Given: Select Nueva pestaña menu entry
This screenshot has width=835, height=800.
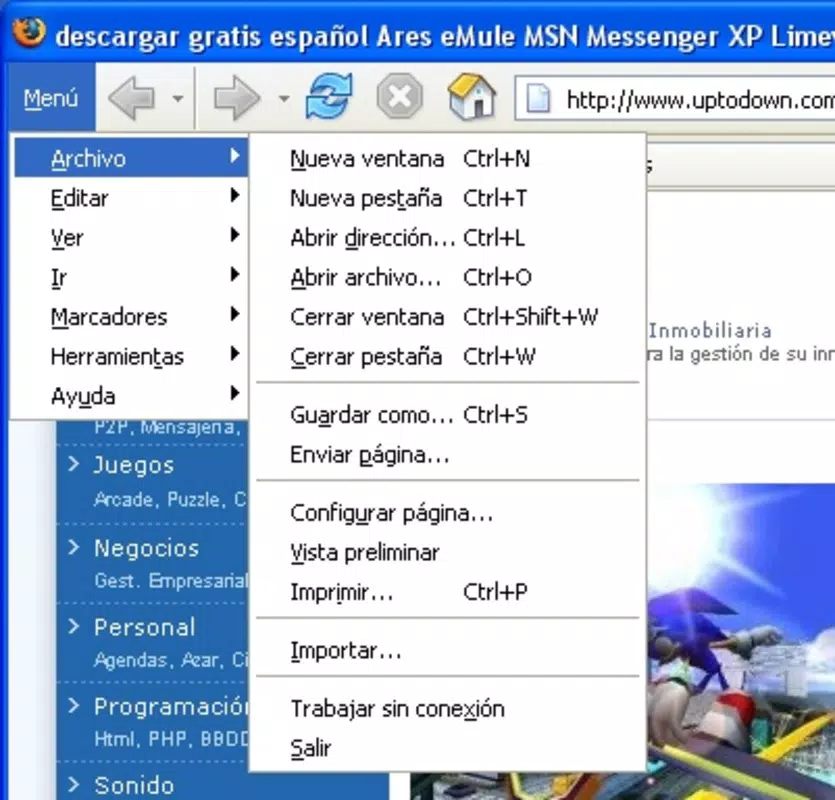Looking at the screenshot, I should (447, 198).
